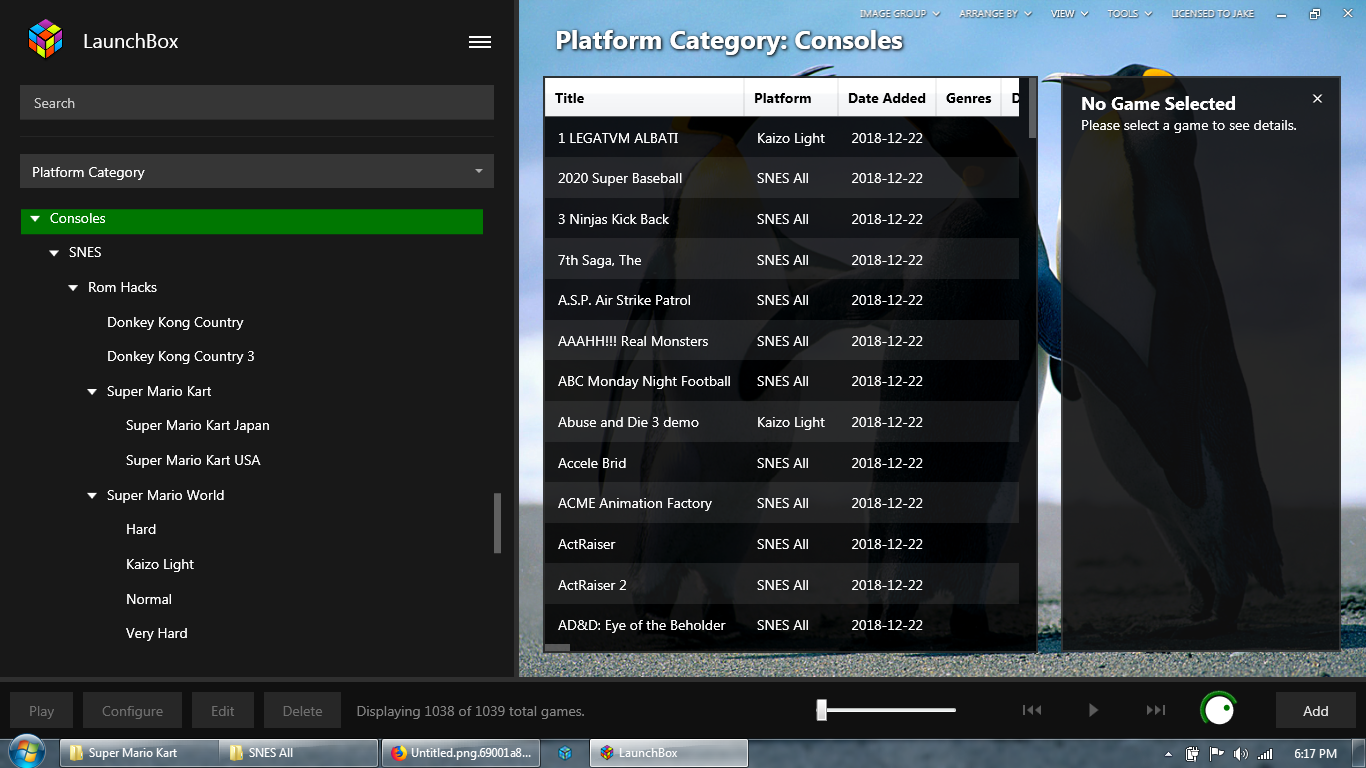
Task: Collapse the Rom Hacks tree node
Action: (x=73, y=288)
